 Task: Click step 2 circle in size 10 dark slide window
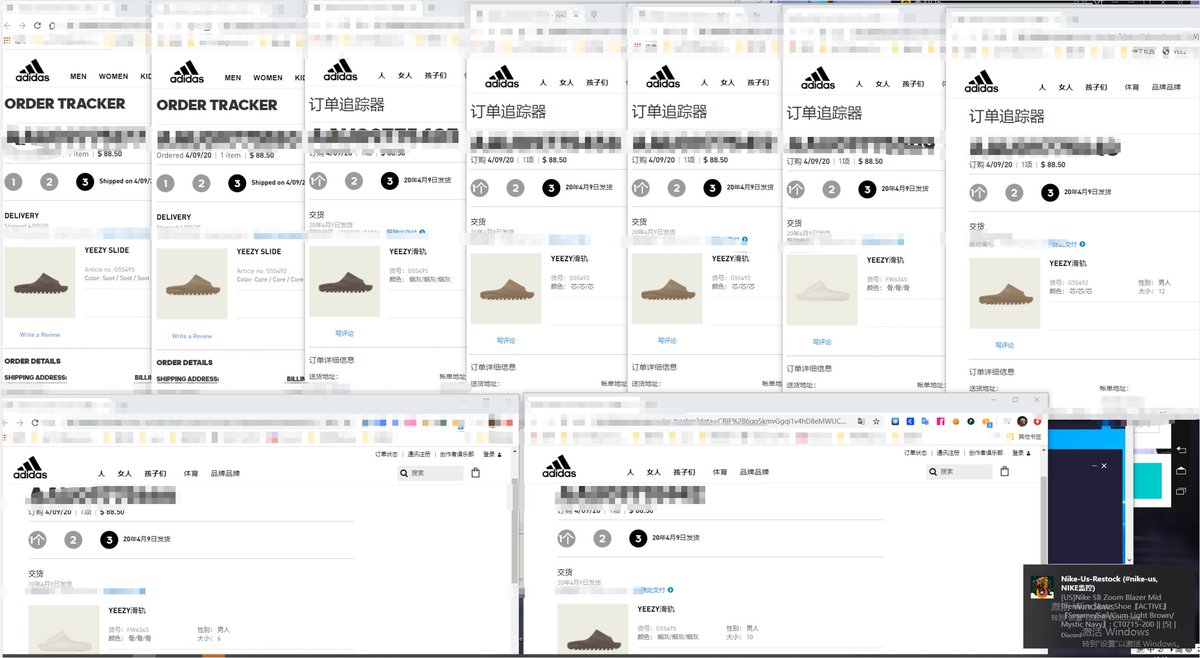[x=602, y=539]
